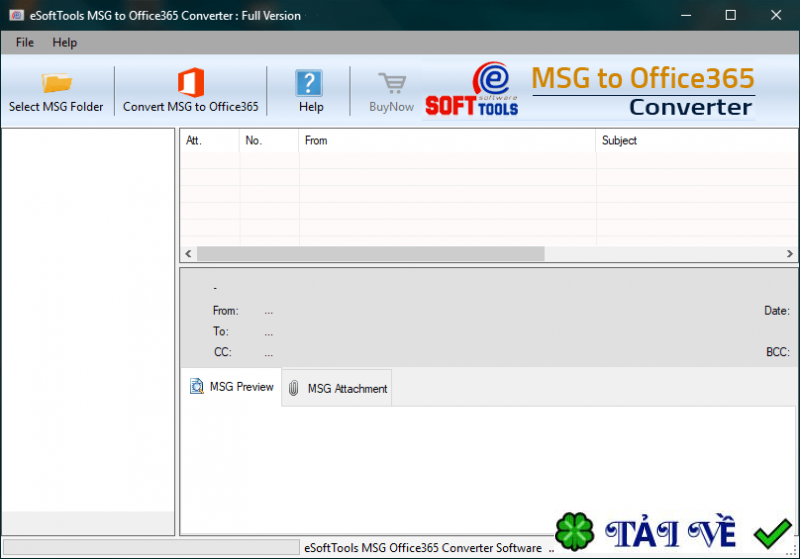The height and width of the screenshot is (559, 800).
Task: Click the Convert MSG to Office365 icon
Action: click(x=191, y=82)
